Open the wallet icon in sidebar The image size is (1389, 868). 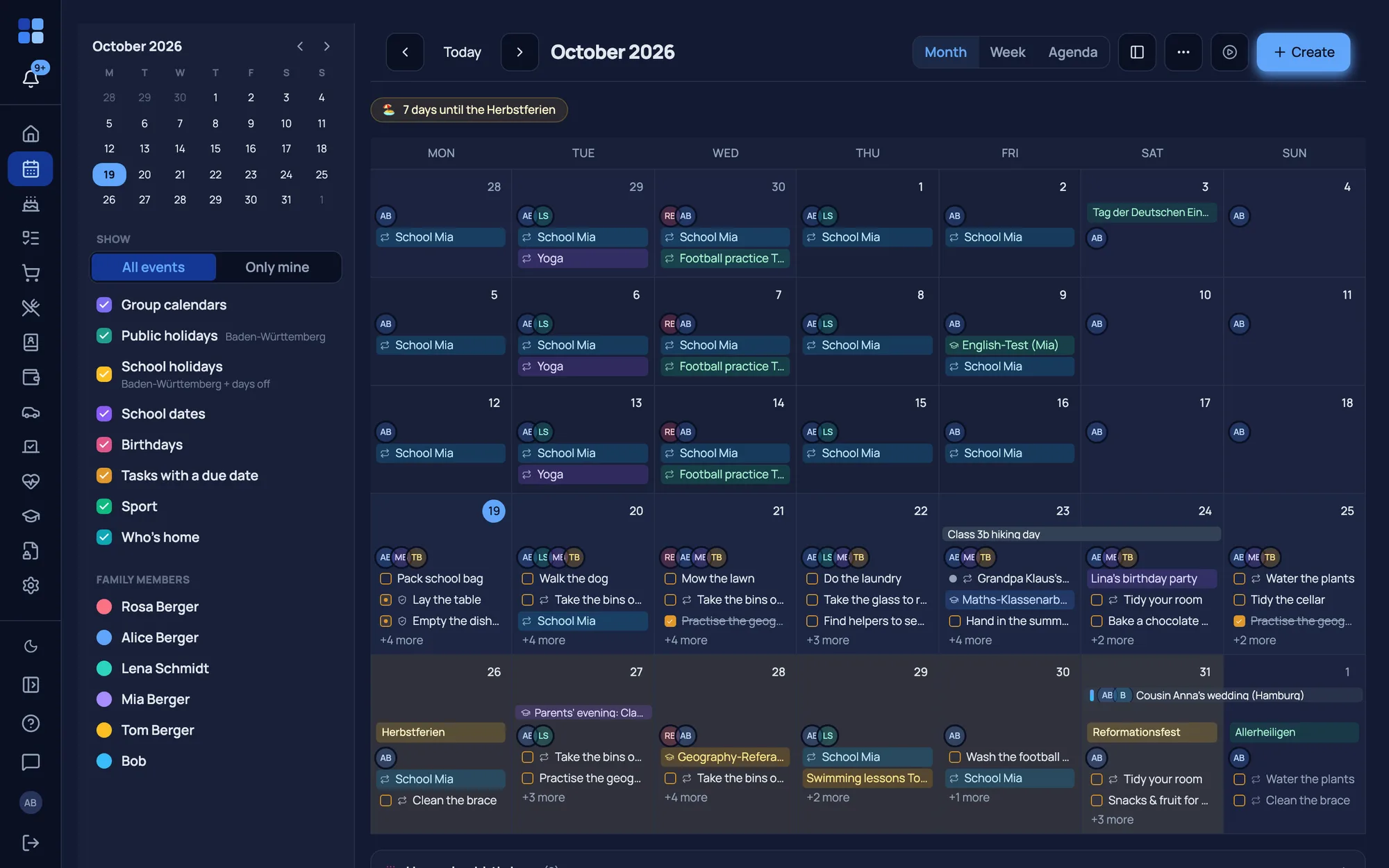(31, 377)
